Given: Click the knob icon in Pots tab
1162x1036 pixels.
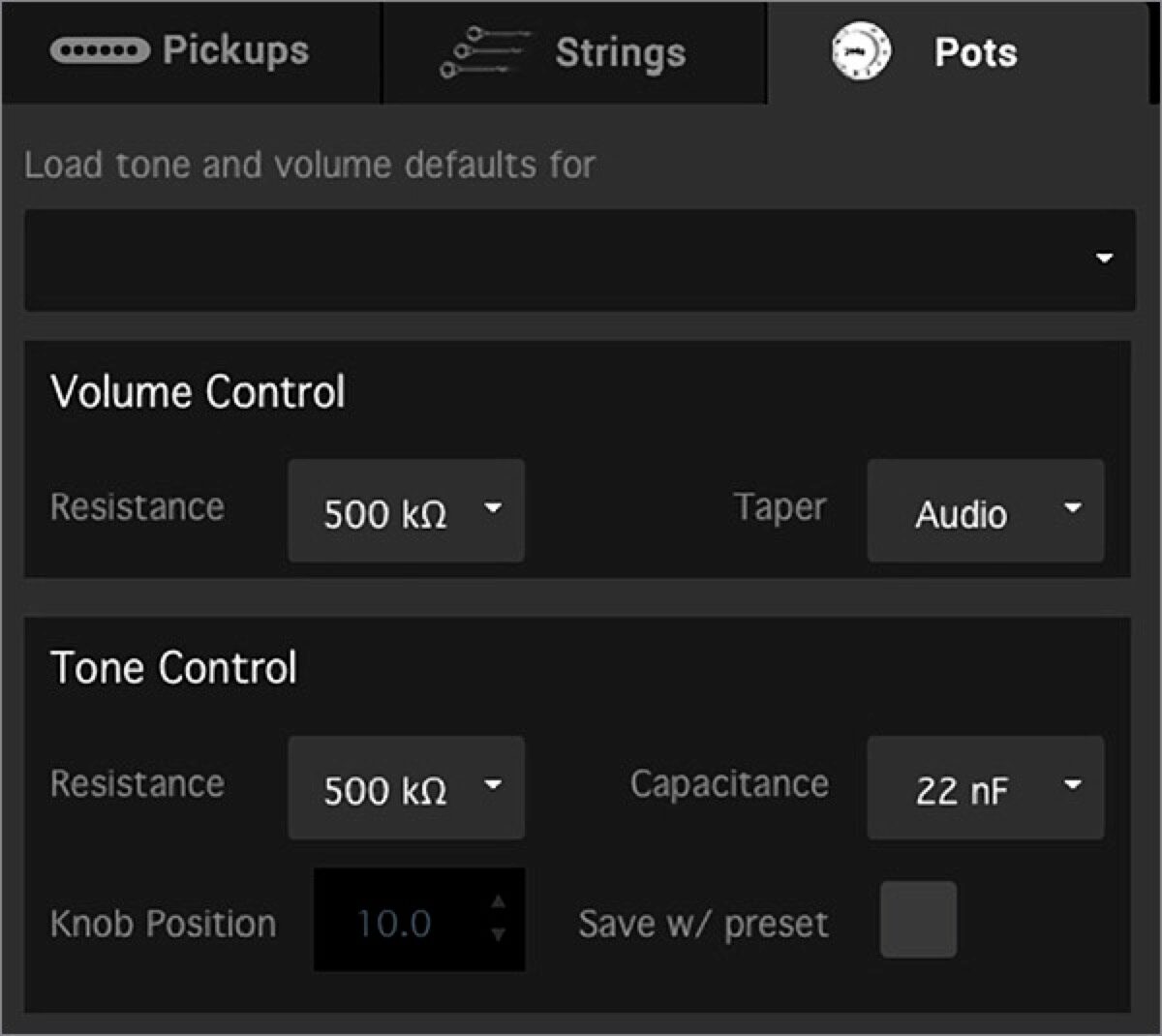Looking at the screenshot, I should click(861, 52).
